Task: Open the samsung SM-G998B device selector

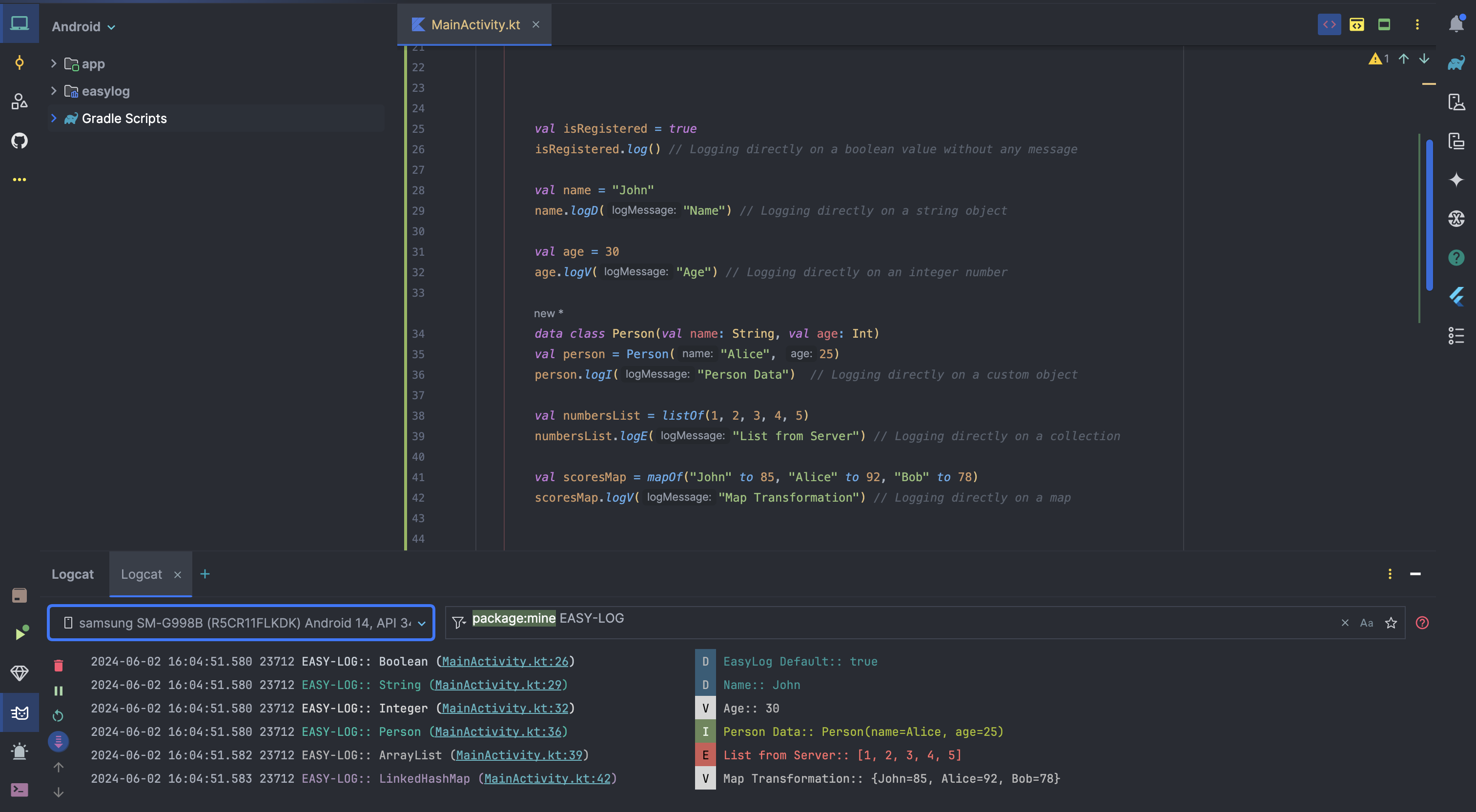Action: pyautogui.click(x=241, y=623)
